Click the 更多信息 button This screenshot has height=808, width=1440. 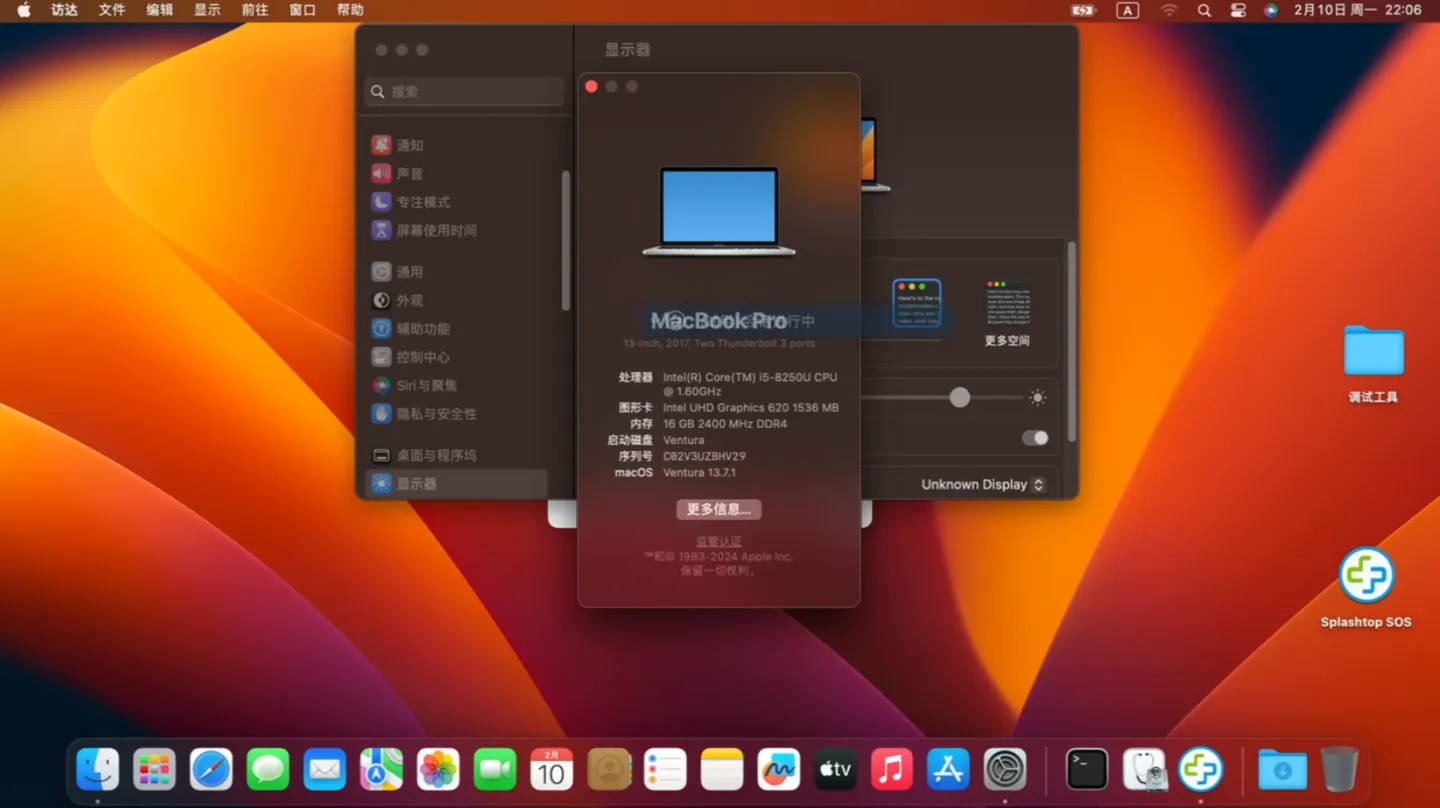click(719, 509)
